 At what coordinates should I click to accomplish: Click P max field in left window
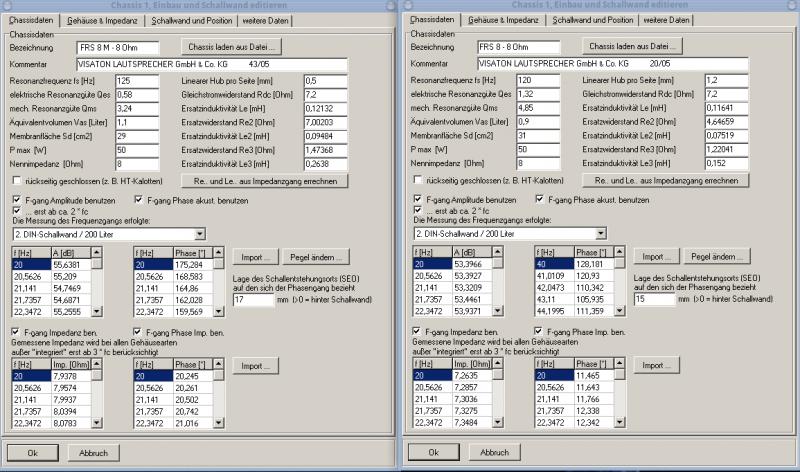(137, 150)
